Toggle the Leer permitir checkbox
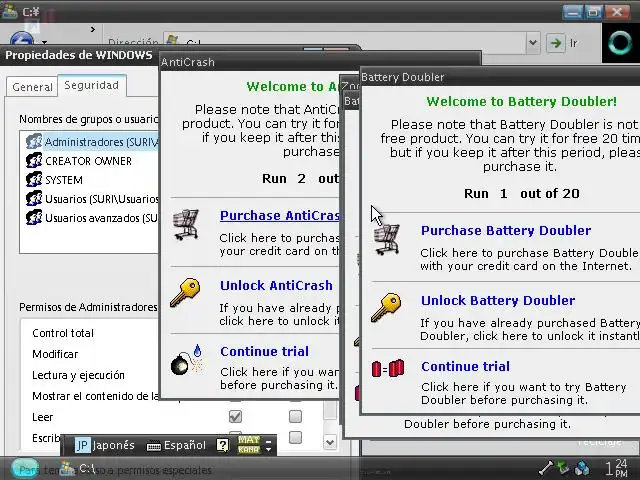Image resolution: width=640 pixels, height=480 pixels. click(236, 416)
